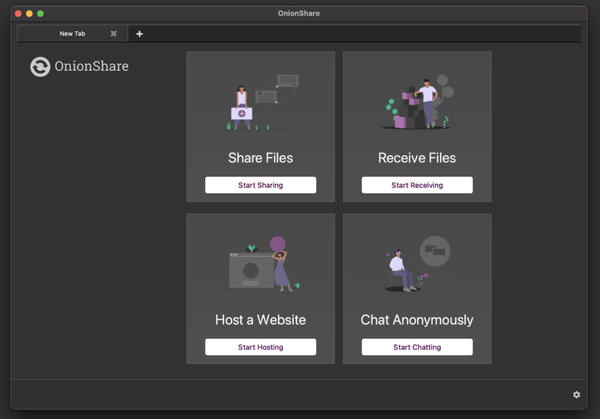Click the Share Files heading
The image size is (600, 419).
pos(261,158)
